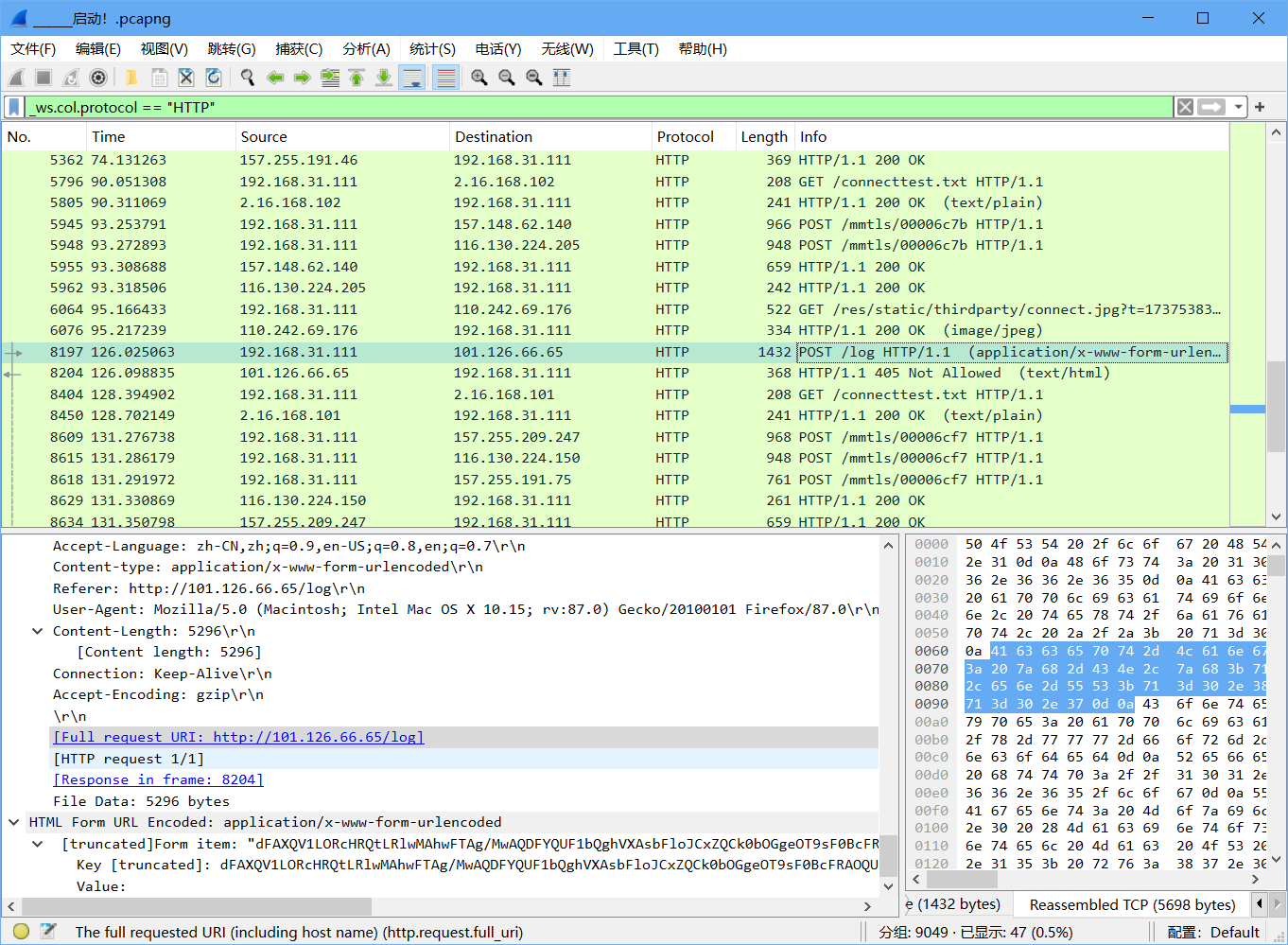Open the 视图(V) menu

tap(165, 49)
